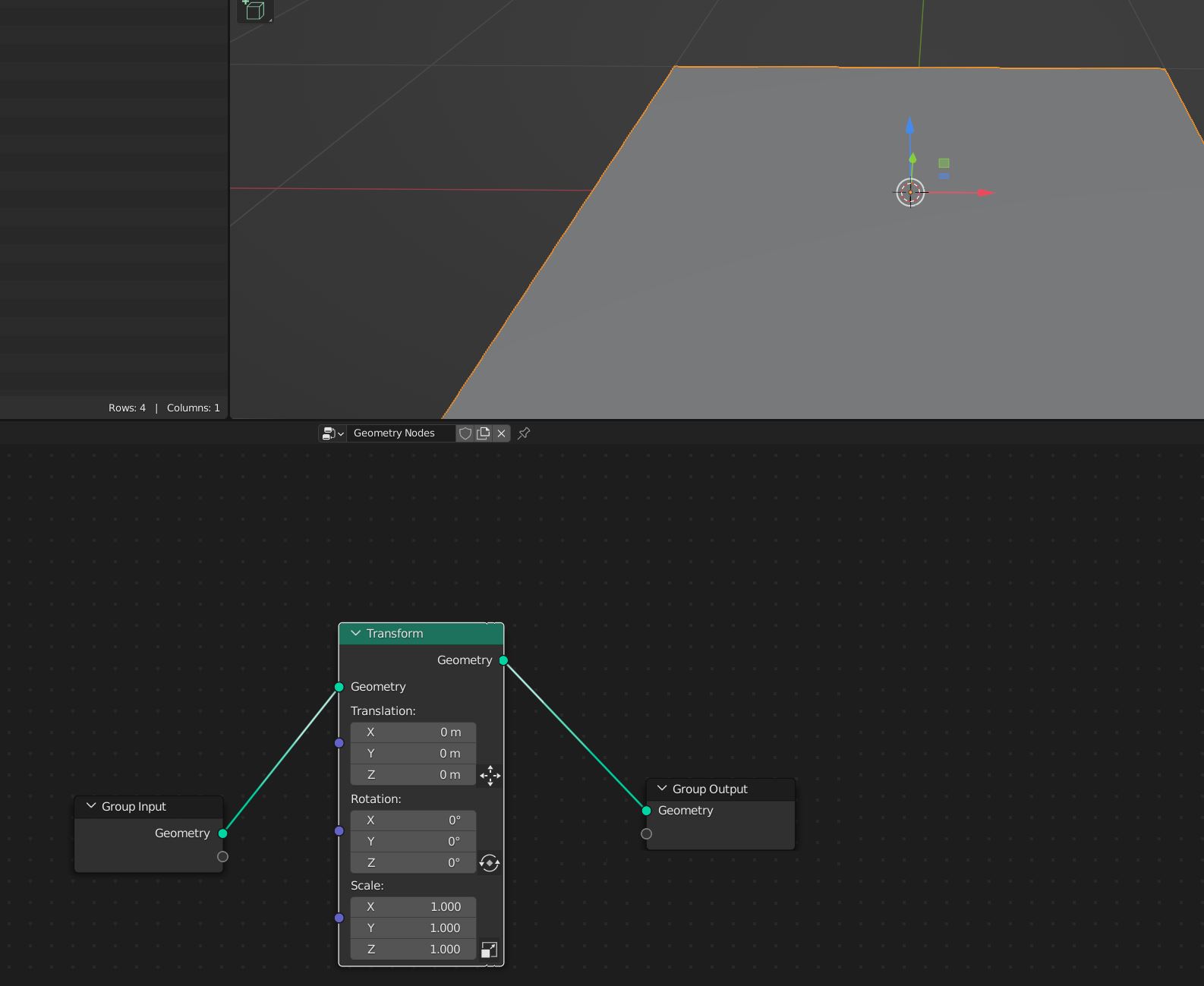Click the Scale vector input socket

tap(339, 918)
